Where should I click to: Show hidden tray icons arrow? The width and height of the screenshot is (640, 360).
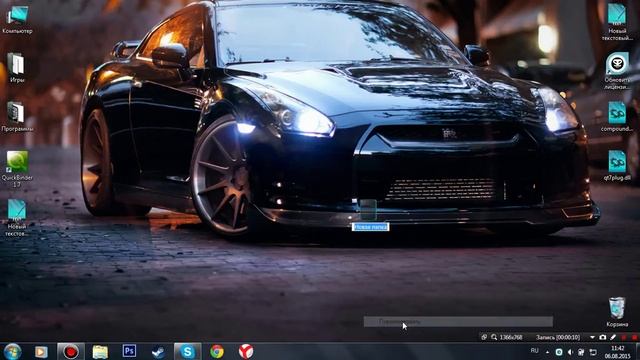pos(547,352)
